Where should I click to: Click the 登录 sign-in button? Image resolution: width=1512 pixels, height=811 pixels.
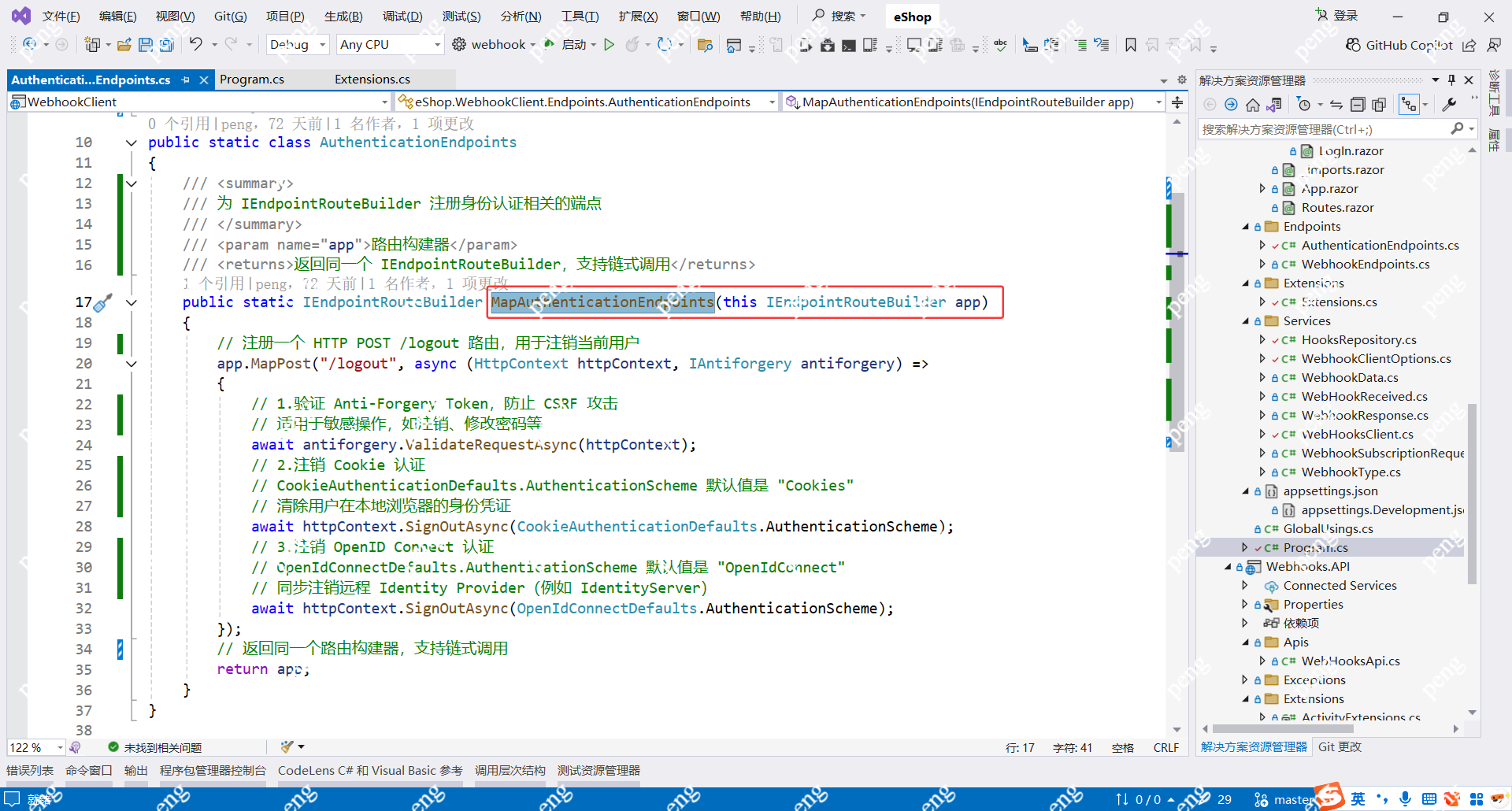click(1337, 16)
